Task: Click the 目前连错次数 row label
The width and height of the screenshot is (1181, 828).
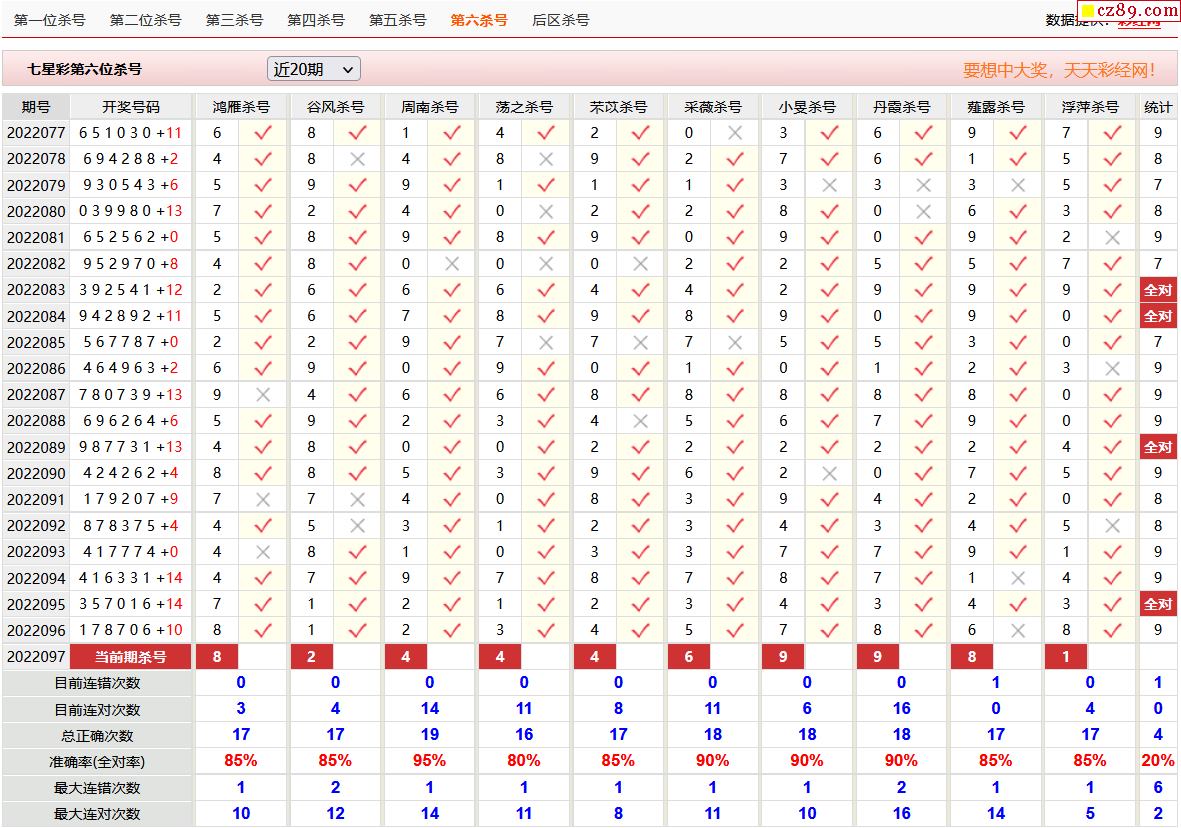Action: (x=97, y=683)
